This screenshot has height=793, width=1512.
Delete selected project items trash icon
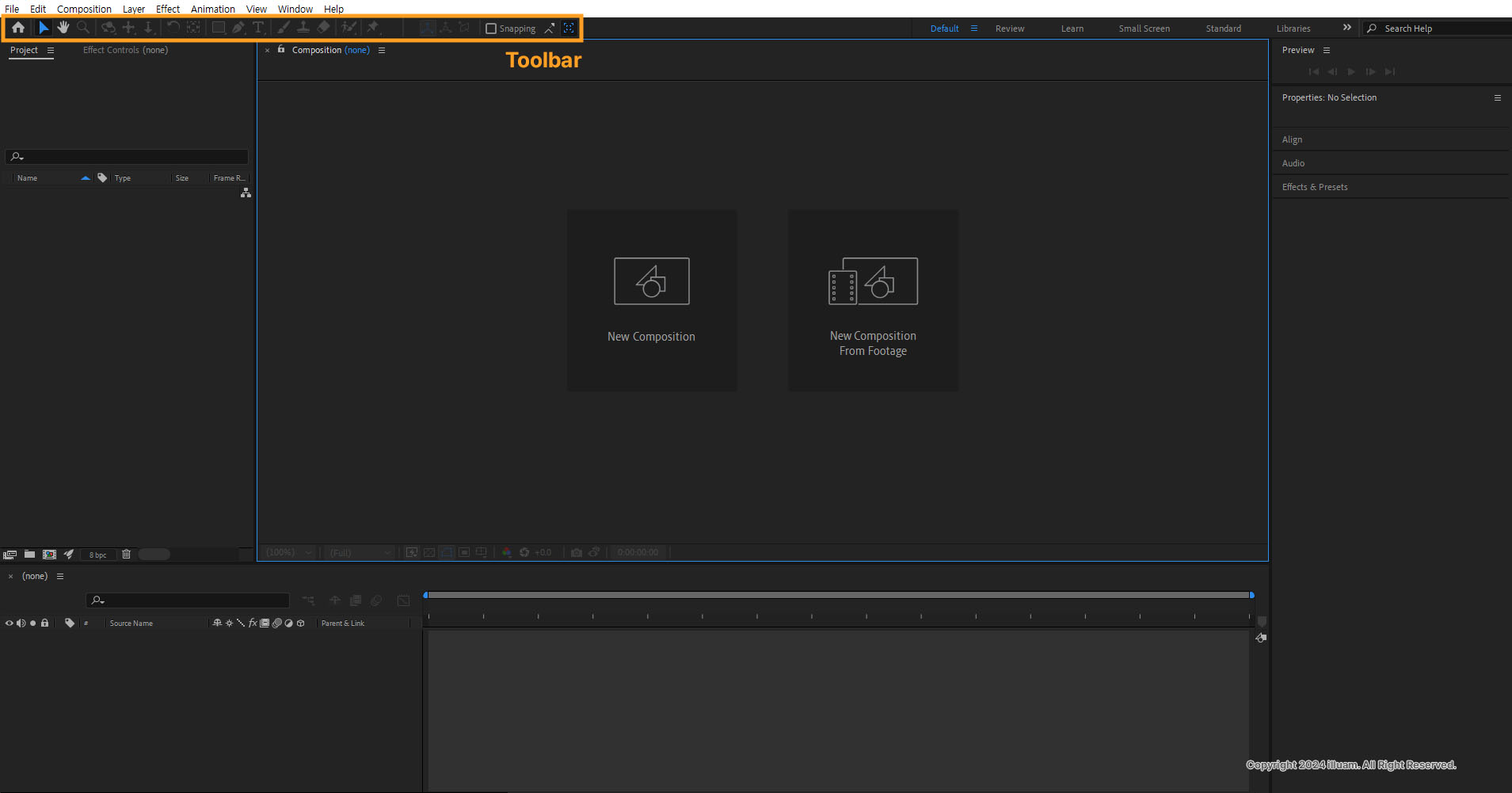126,555
